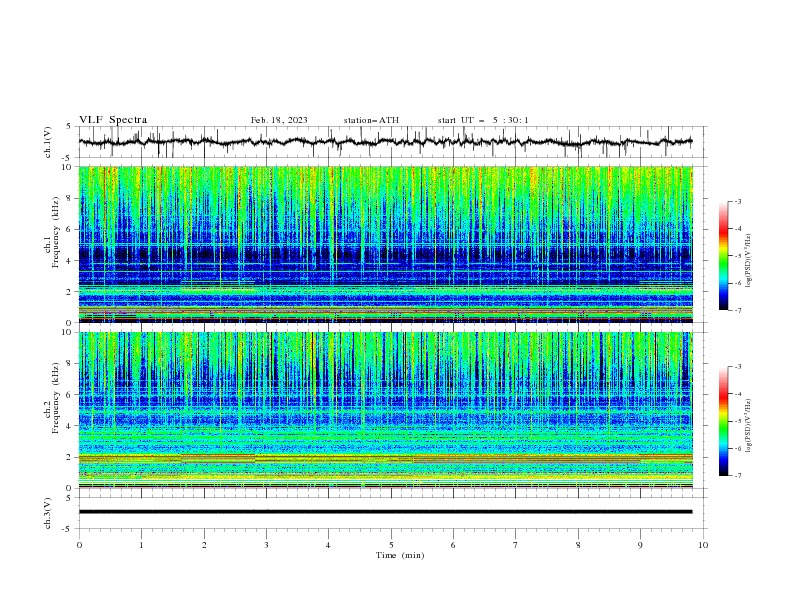Click the 'start UT = 5:30:1' text

[x=483, y=120]
